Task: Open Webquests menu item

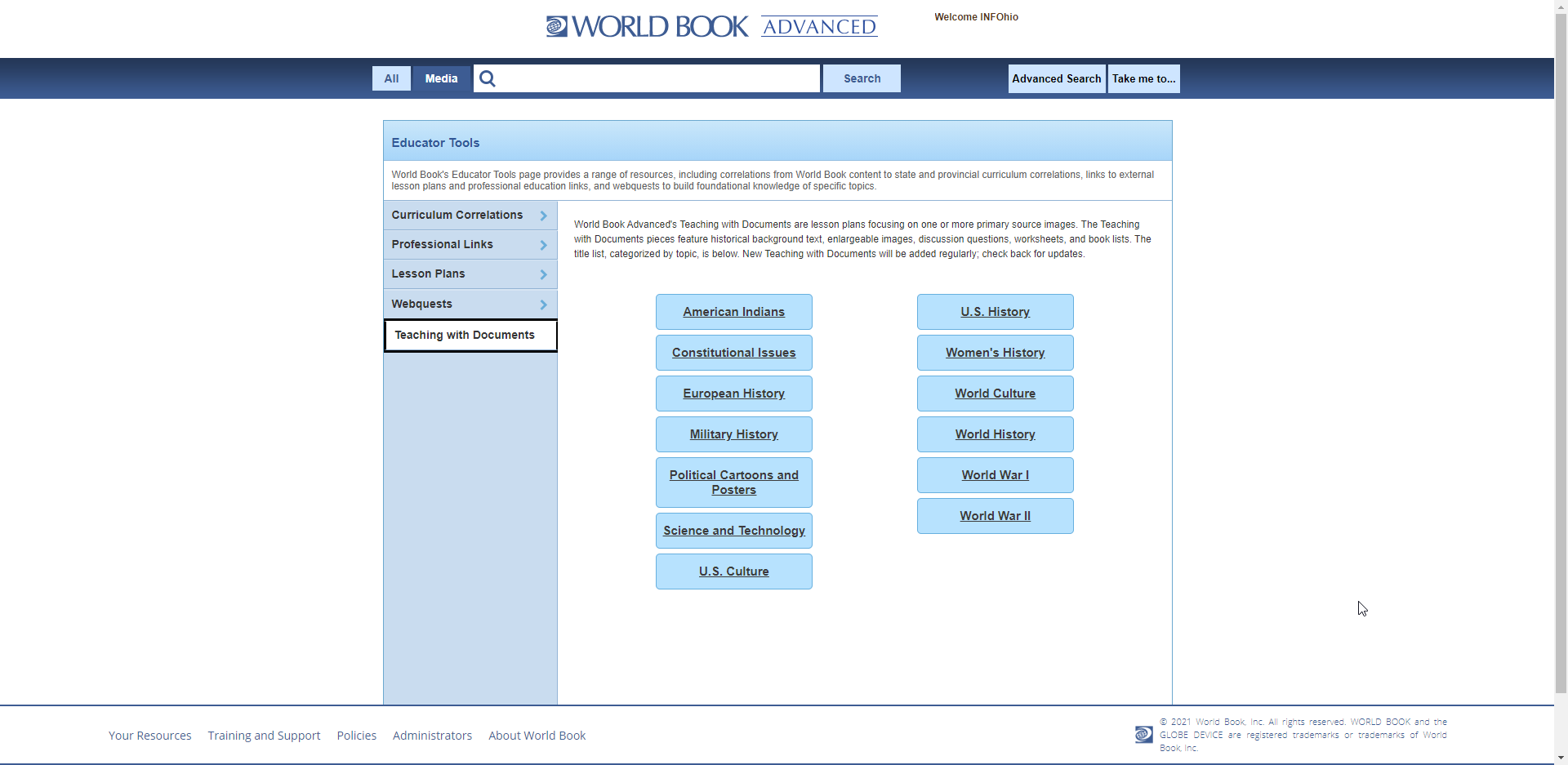Action: 470,304
